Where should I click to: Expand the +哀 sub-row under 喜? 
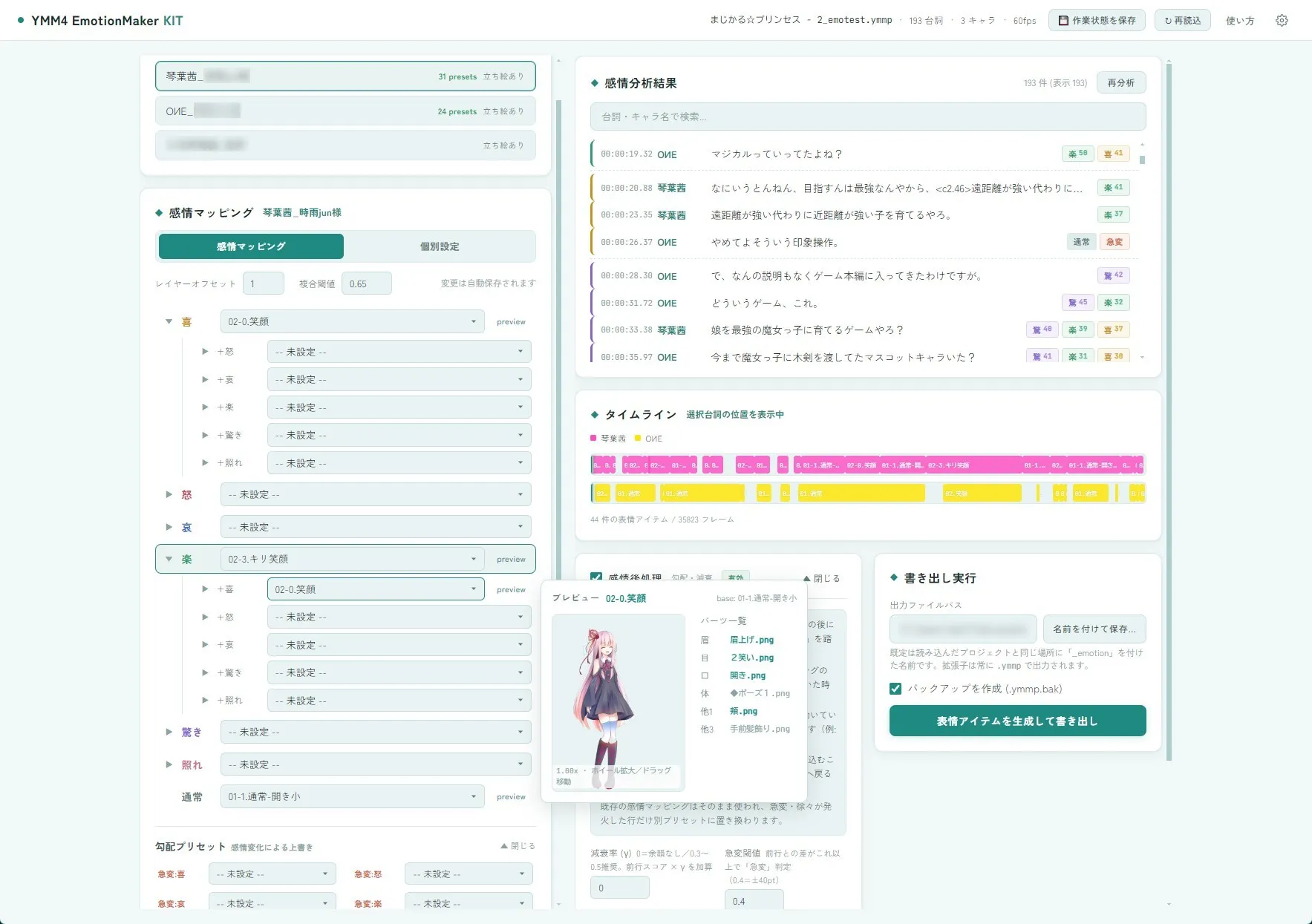click(x=205, y=379)
